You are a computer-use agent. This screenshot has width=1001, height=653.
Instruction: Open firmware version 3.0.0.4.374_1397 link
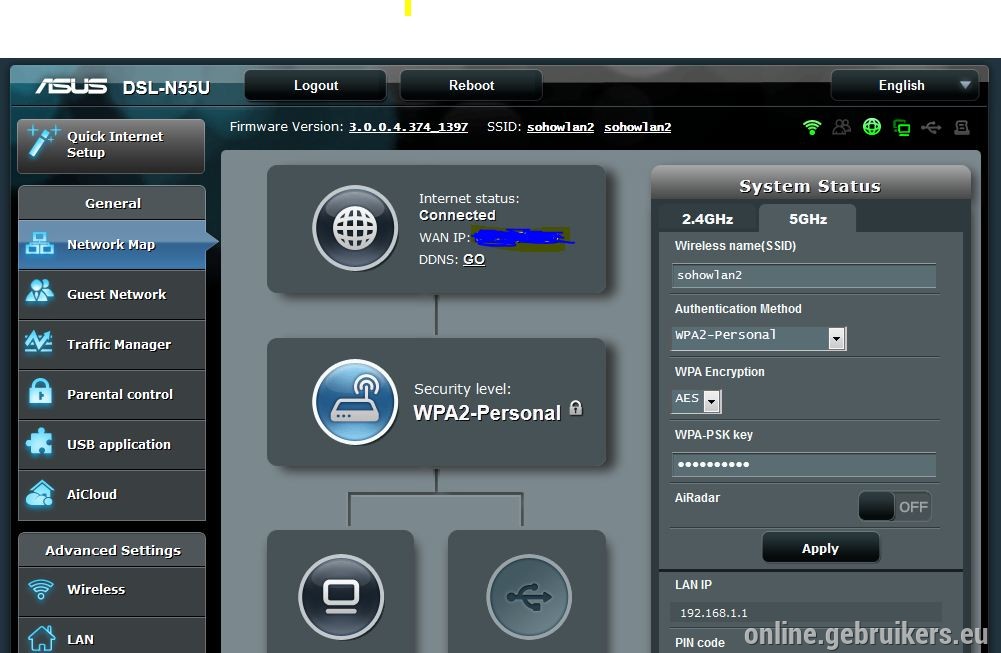408,127
